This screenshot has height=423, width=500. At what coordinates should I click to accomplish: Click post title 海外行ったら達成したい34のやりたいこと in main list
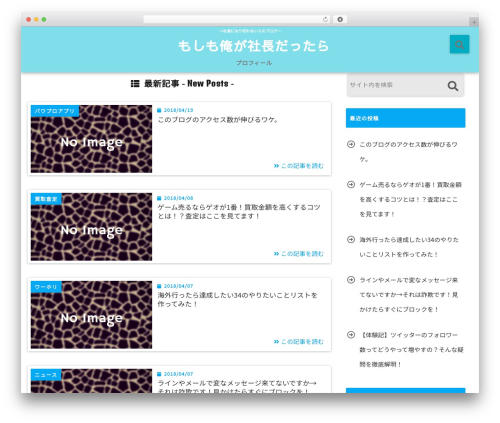[x=237, y=299]
